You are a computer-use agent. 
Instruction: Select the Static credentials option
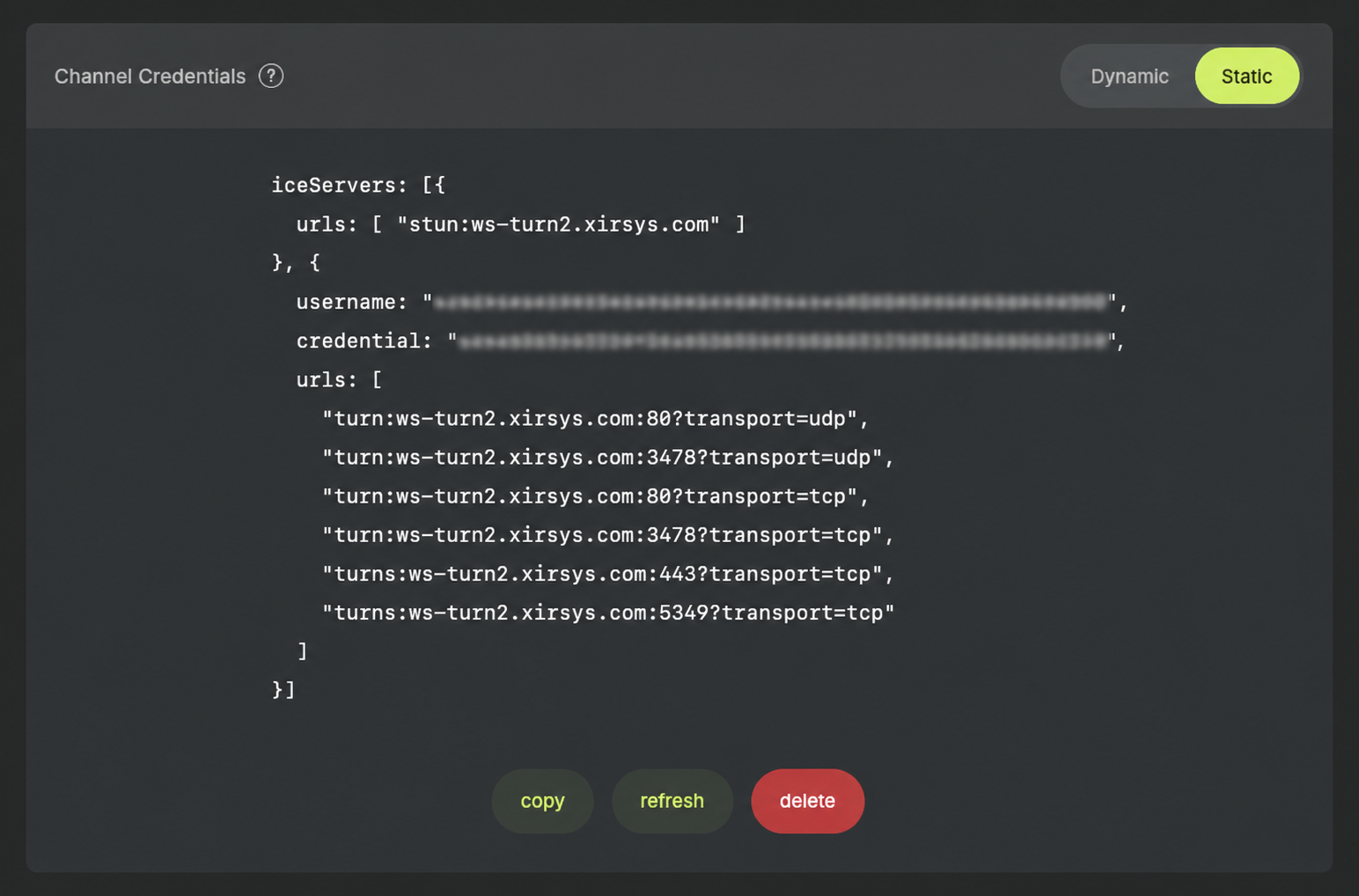1246,77
